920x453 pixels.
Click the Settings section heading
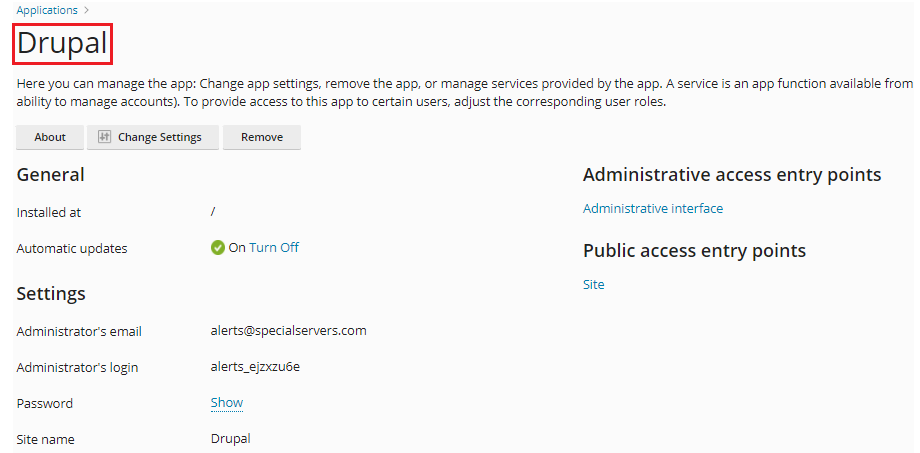point(51,294)
